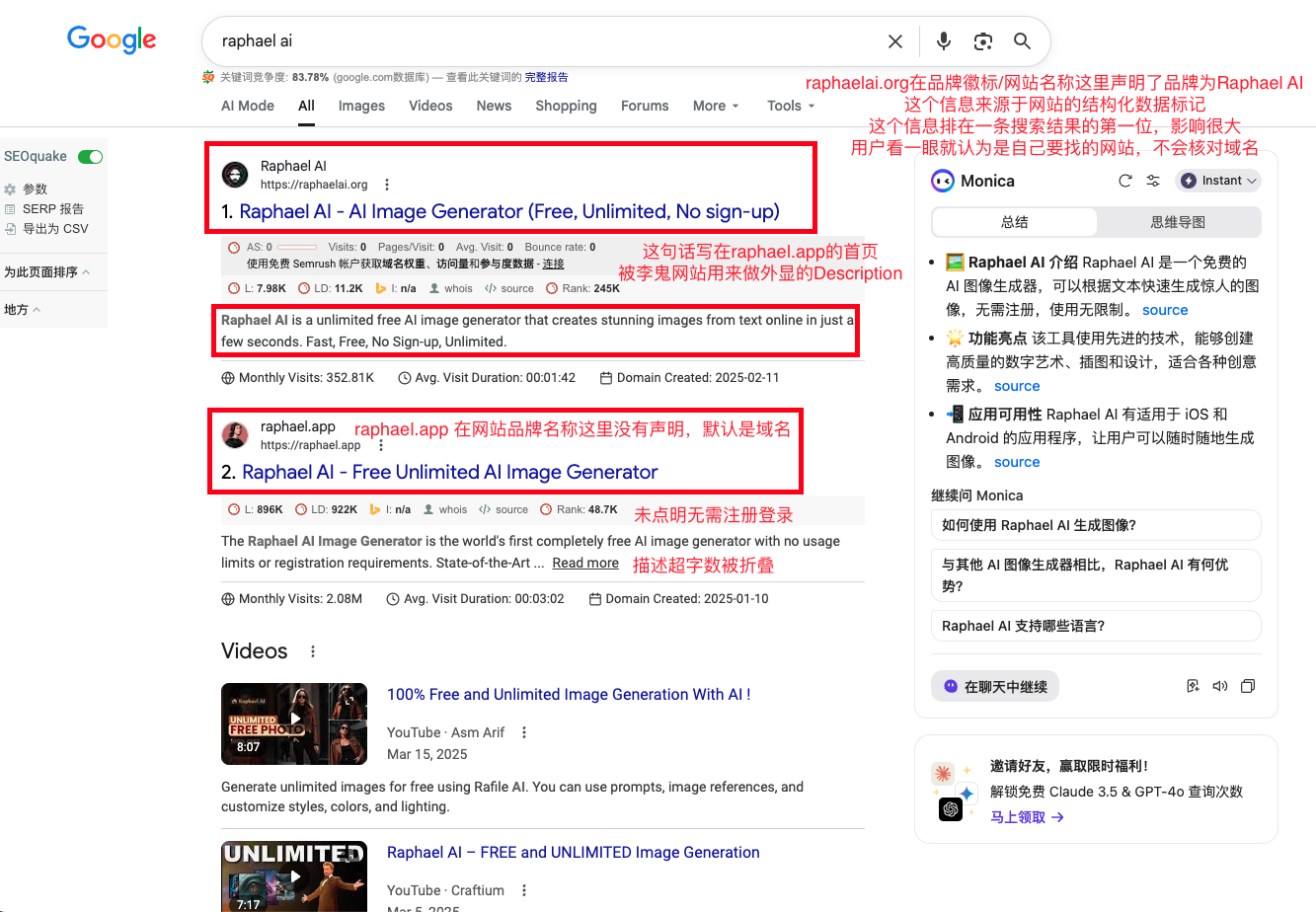
Task: Submit search with the magnifier icon
Action: tap(1022, 40)
